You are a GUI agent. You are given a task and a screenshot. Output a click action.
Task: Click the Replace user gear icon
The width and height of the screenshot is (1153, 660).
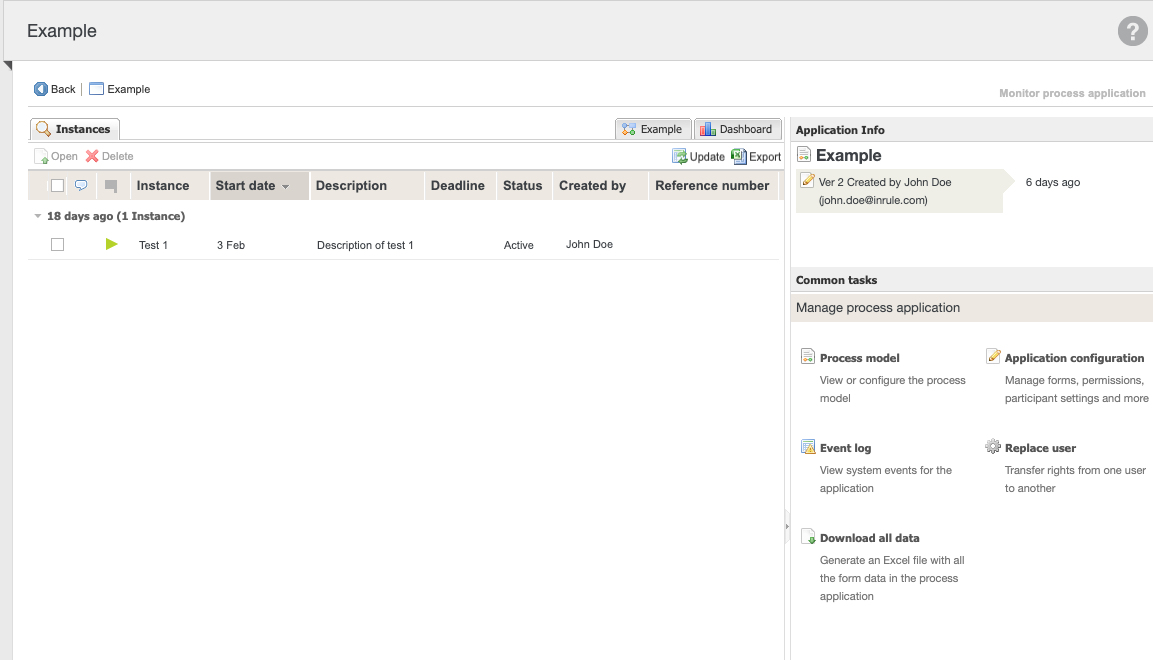click(x=993, y=447)
